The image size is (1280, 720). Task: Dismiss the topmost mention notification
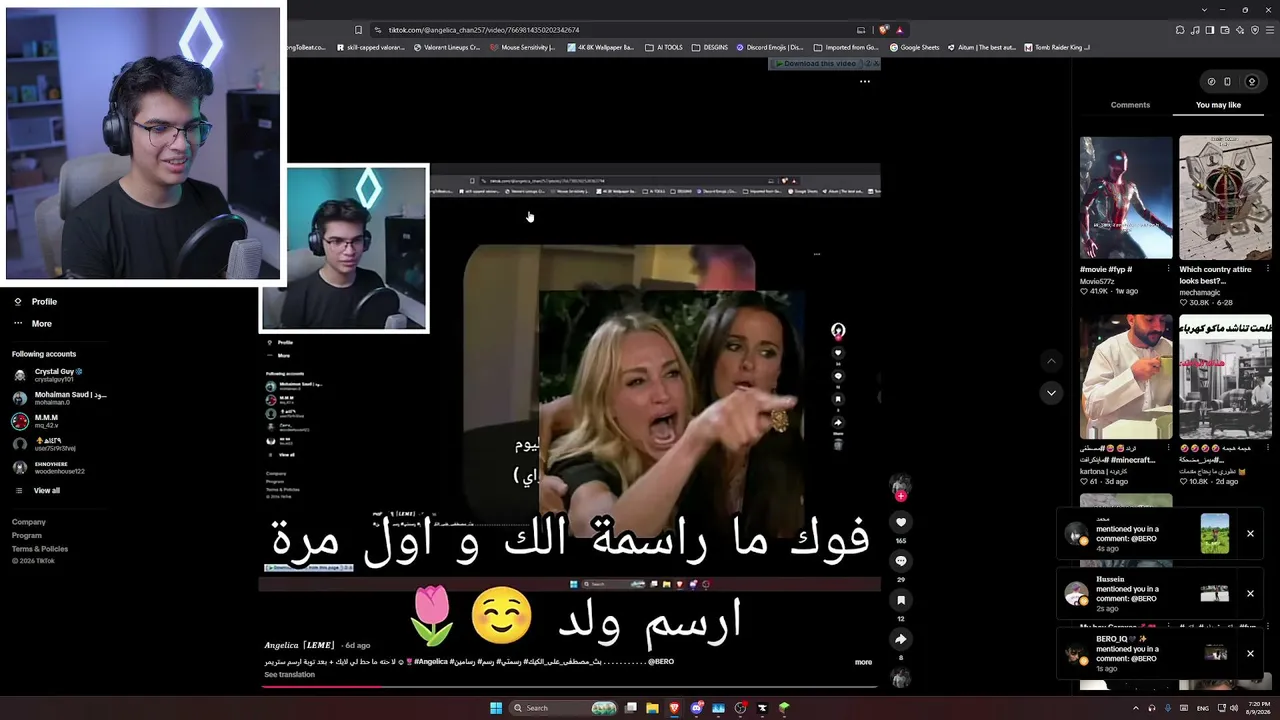[x=1250, y=534]
